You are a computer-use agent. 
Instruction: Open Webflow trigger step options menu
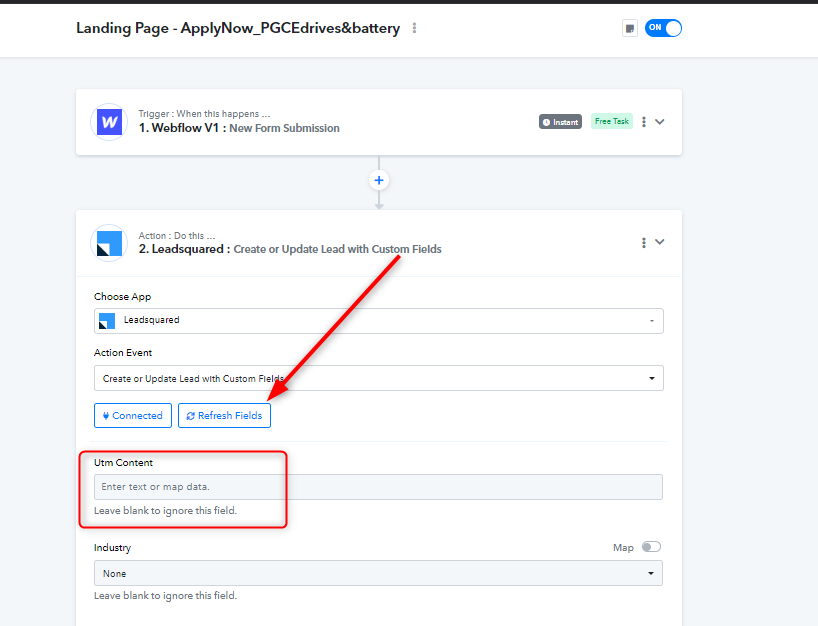(644, 122)
